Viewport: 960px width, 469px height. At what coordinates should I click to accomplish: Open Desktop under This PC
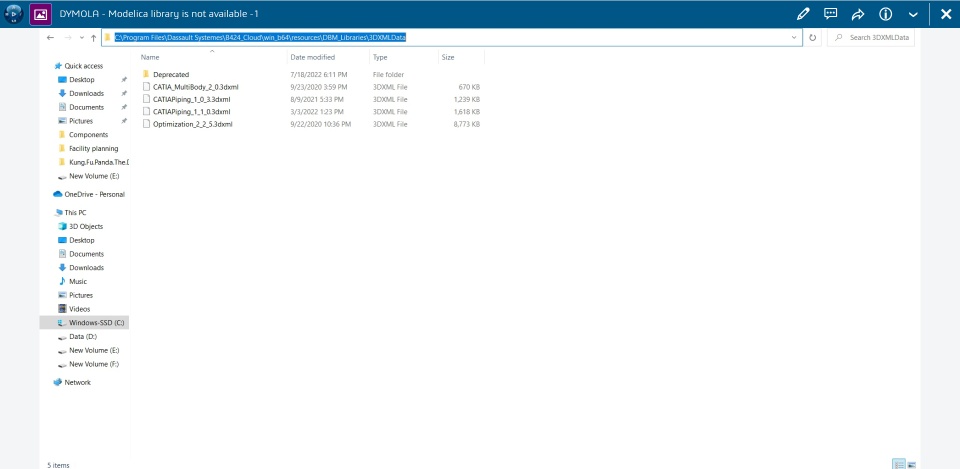click(81, 241)
